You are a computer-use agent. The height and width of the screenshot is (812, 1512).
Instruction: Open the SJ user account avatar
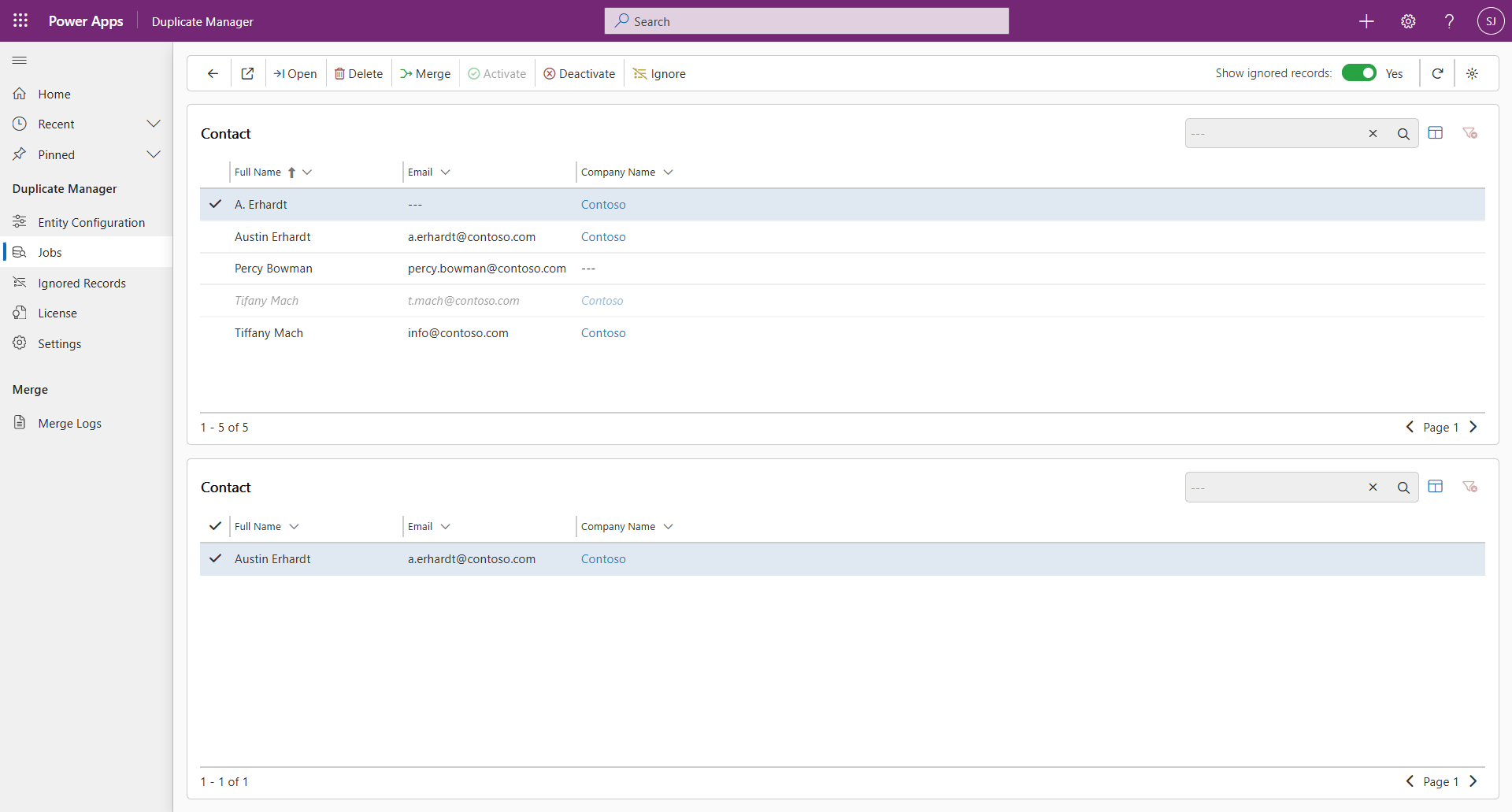click(1491, 21)
